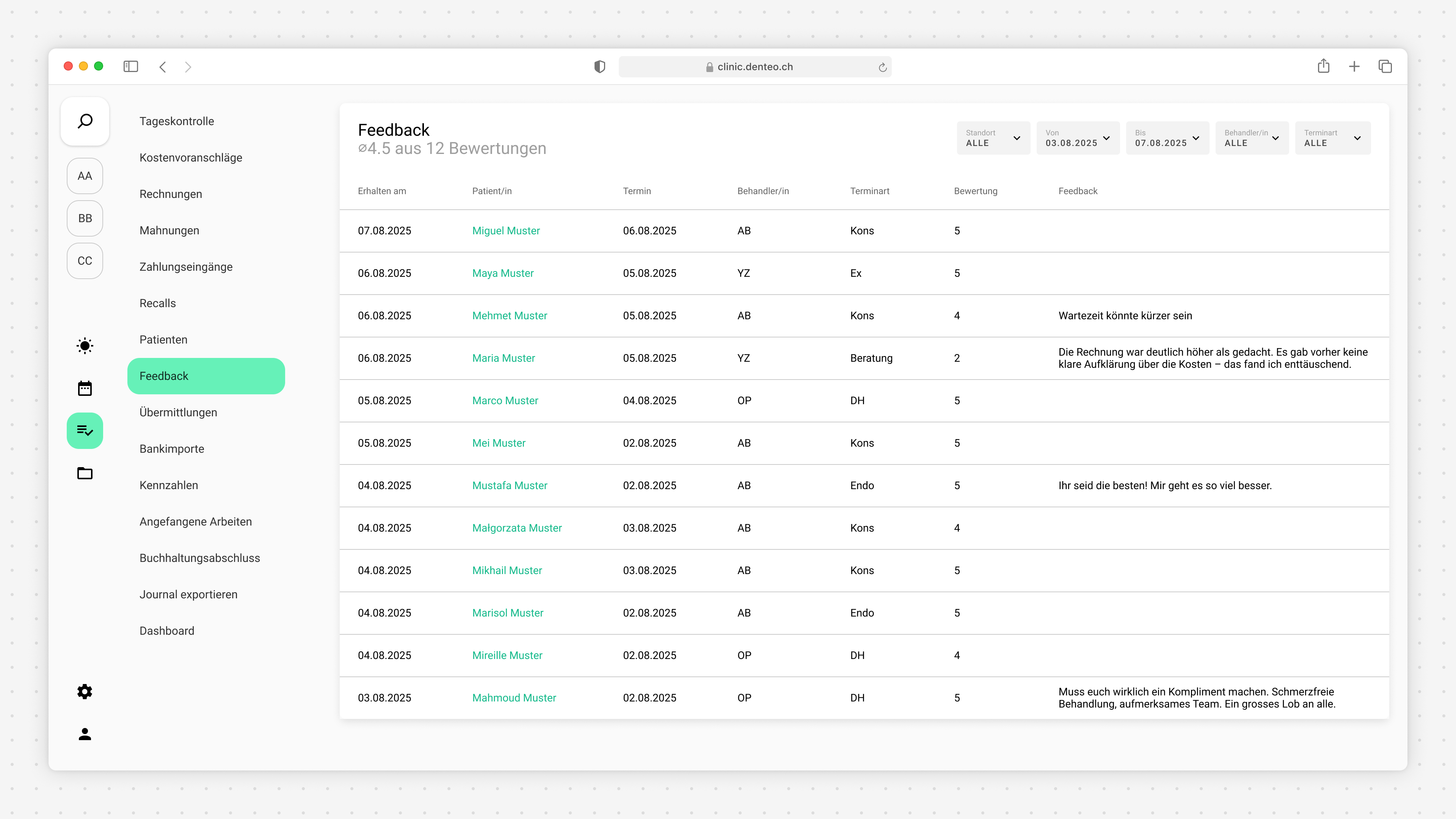Screen dimensions: 1456x819
Task: Switch to user BB button
Action: coord(85,218)
